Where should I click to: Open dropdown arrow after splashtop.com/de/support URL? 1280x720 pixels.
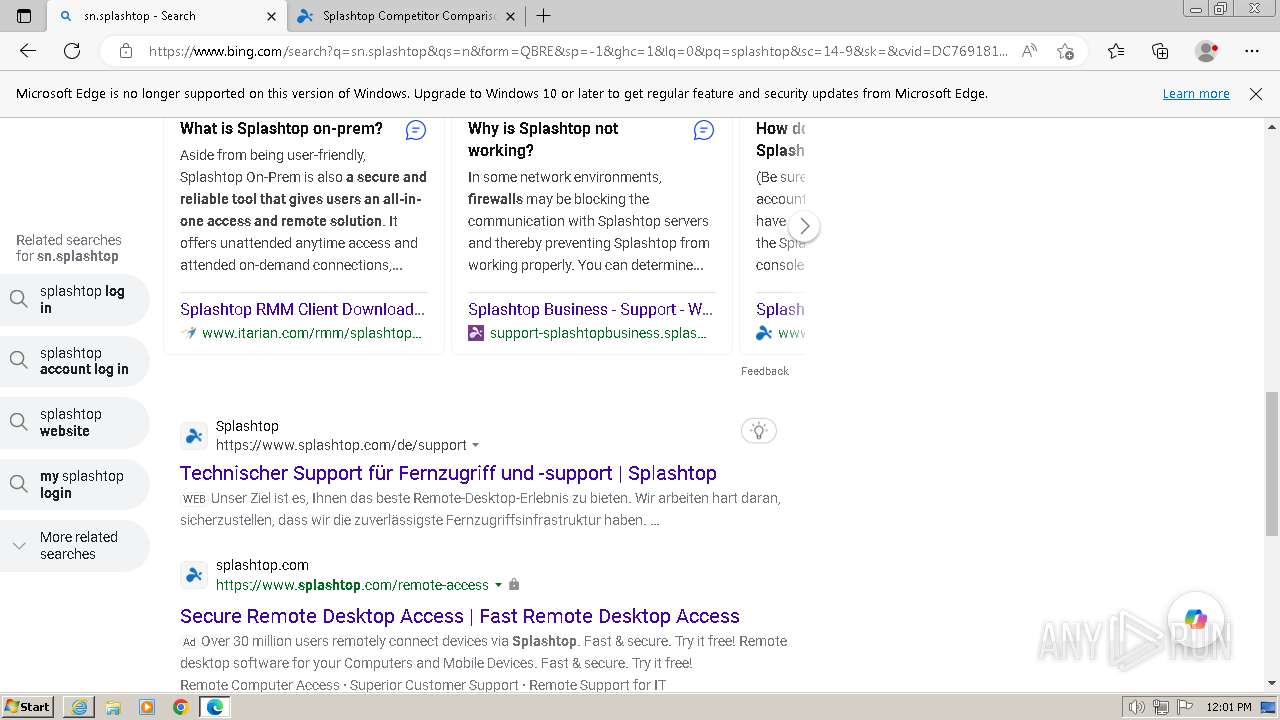[476, 446]
